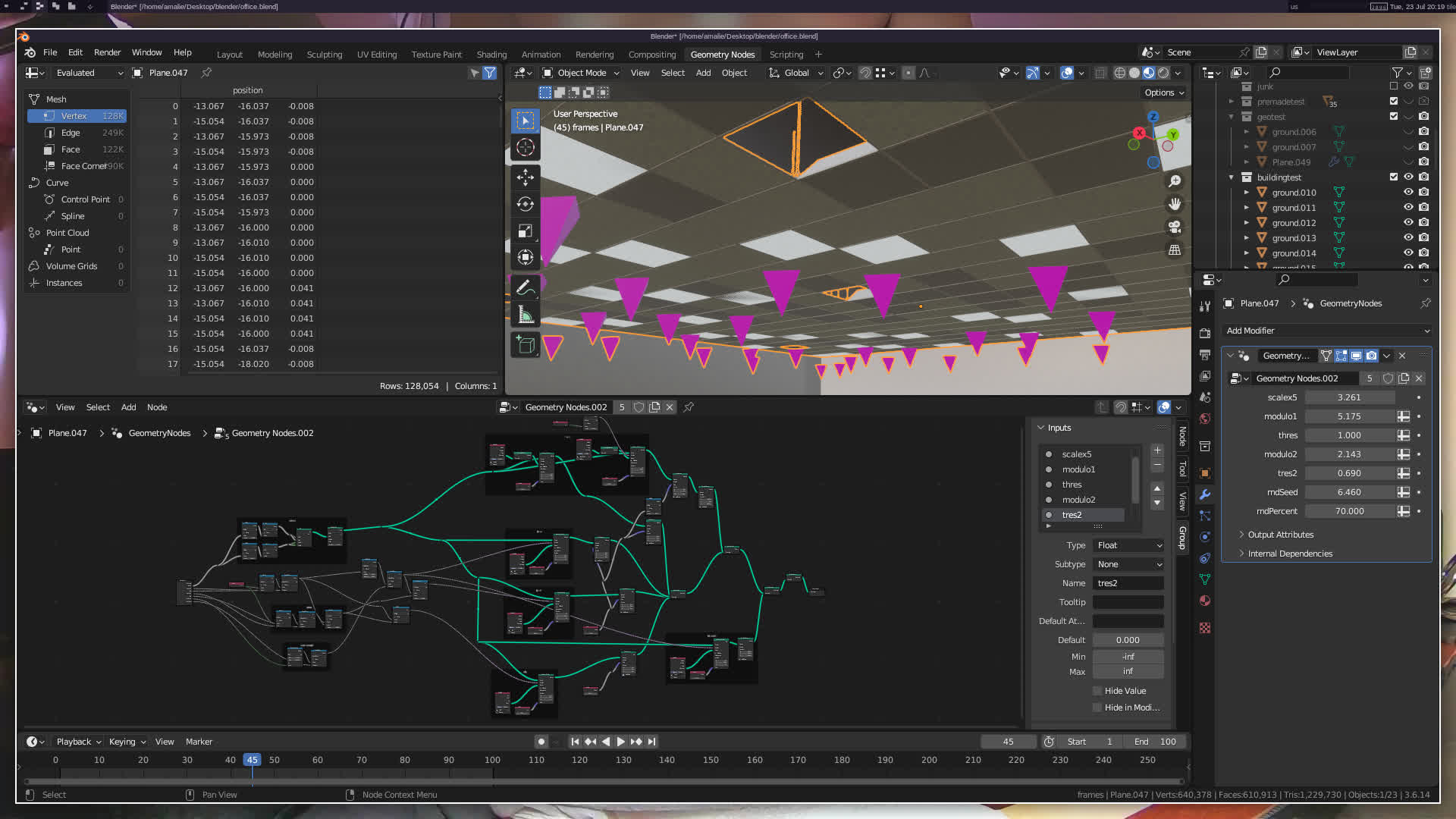The image size is (1456, 819).
Task: Open the Modifiers wrench properties tab
Action: [x=1205, y=494]
